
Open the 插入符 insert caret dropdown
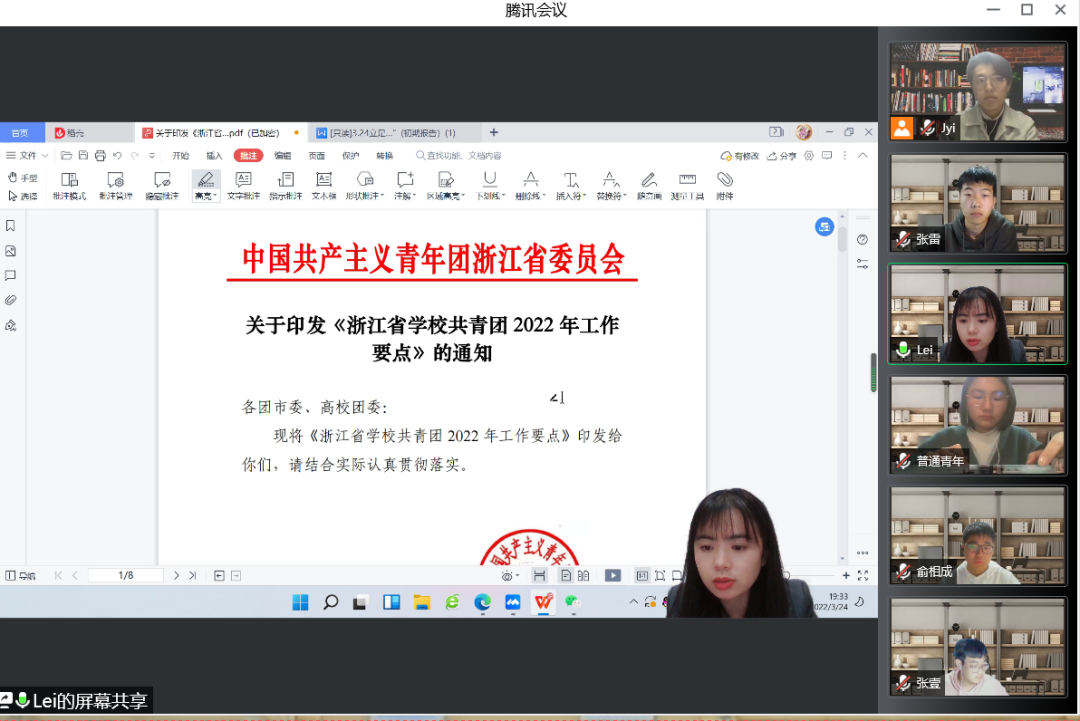click(570, 186)
